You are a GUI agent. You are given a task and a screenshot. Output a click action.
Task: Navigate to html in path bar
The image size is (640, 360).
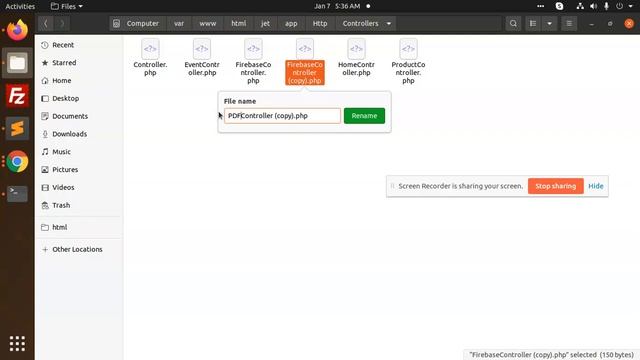pyautogui.click(x=238, y=24)
